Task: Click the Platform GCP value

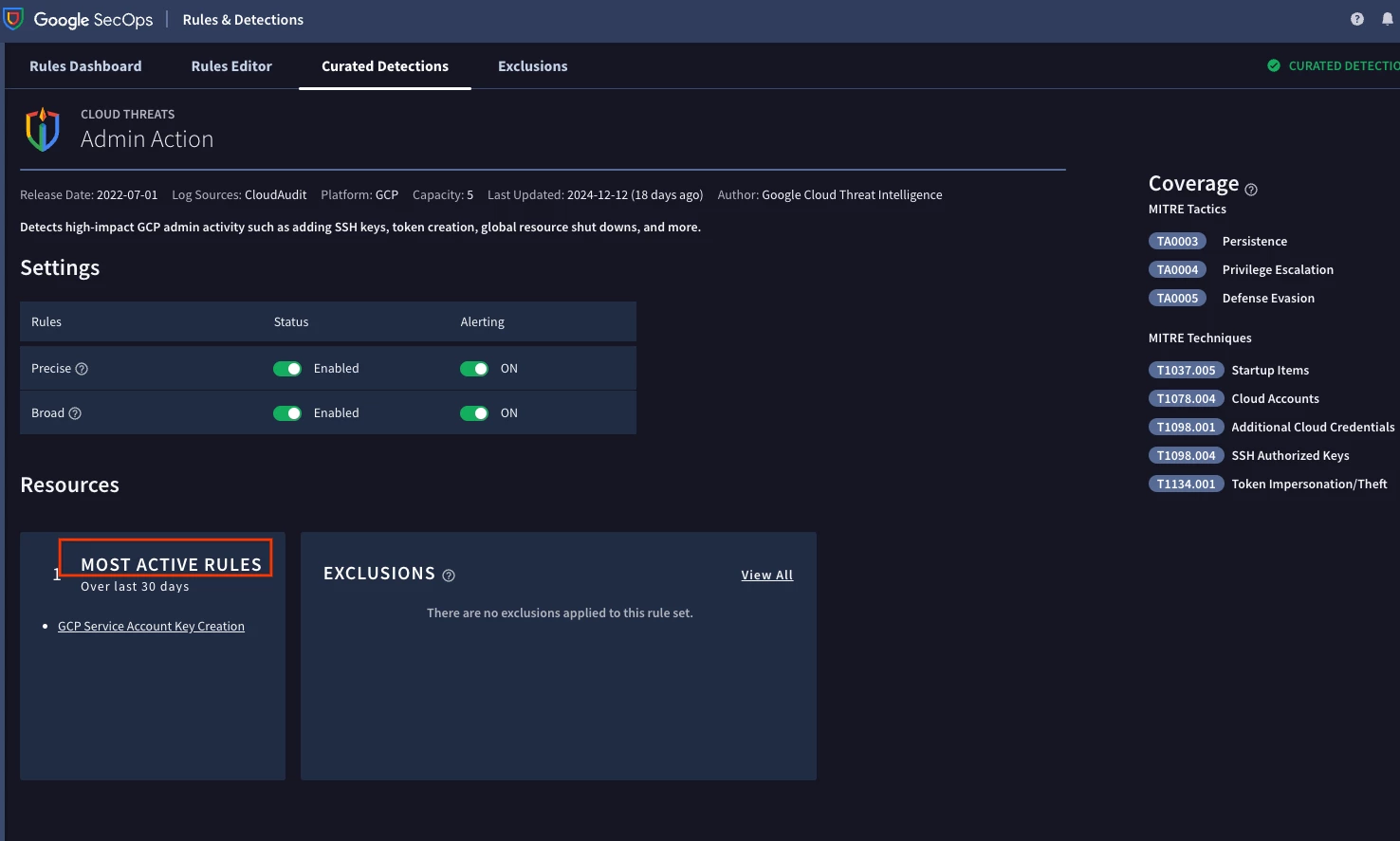Action: coord(387,195)
